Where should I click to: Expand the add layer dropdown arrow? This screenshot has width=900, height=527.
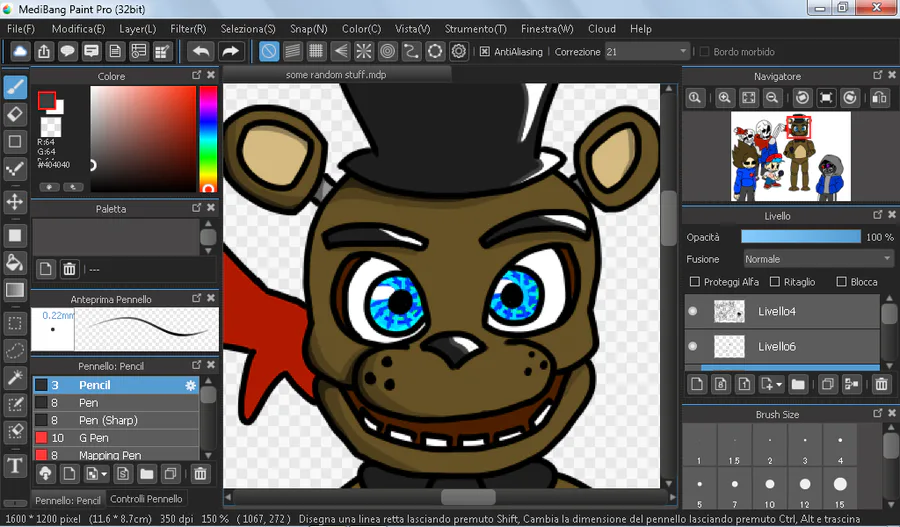click(x=779, y=385)
